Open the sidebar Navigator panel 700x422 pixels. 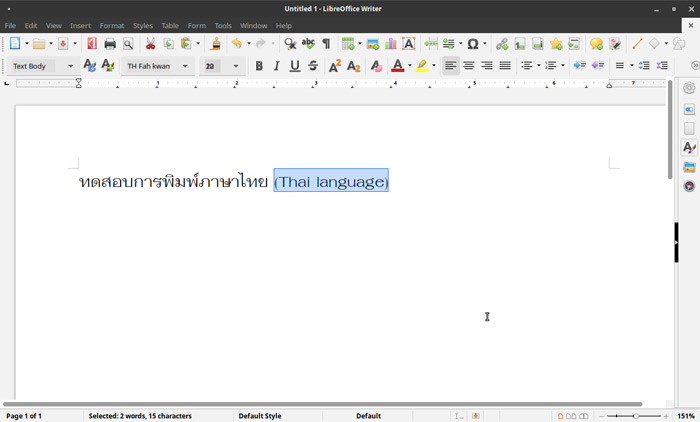pos(689,186)
